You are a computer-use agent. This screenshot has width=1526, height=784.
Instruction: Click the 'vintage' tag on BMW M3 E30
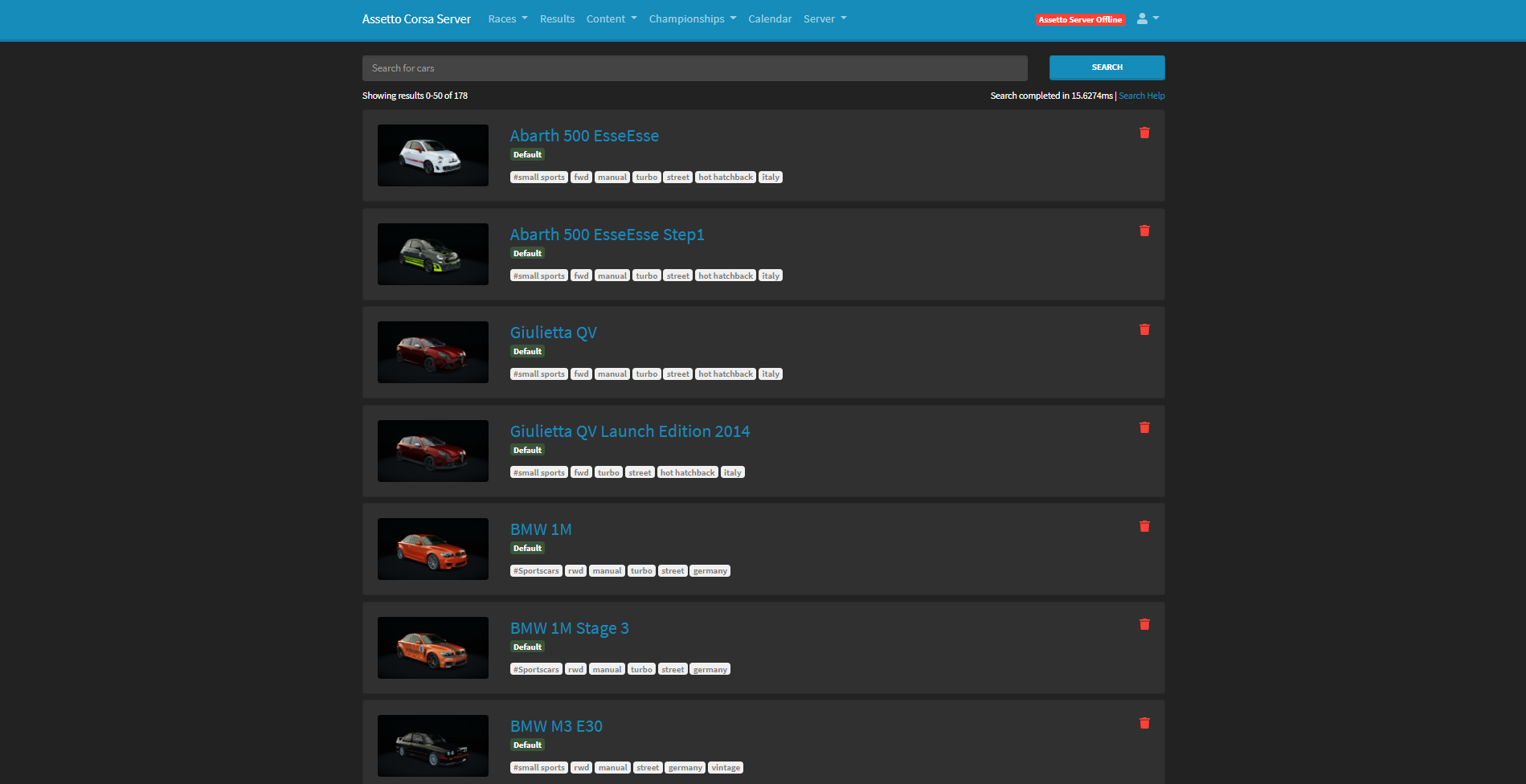coord(726,768)
